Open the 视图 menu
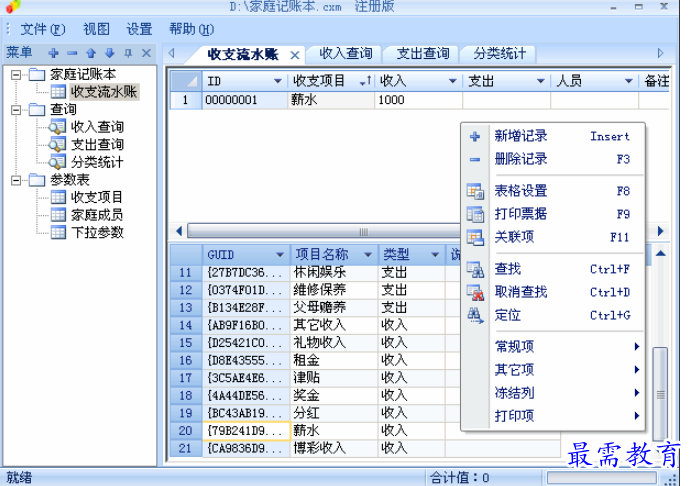The image size is (689, 486). pos(96,29)
